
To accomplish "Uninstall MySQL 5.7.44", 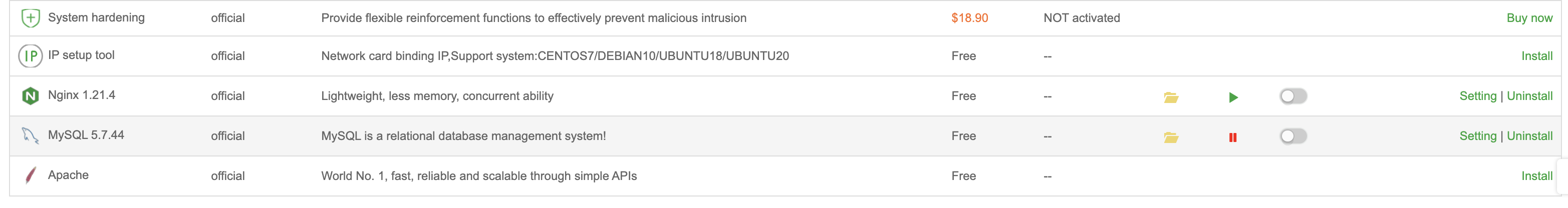I will click(1529, 136).
